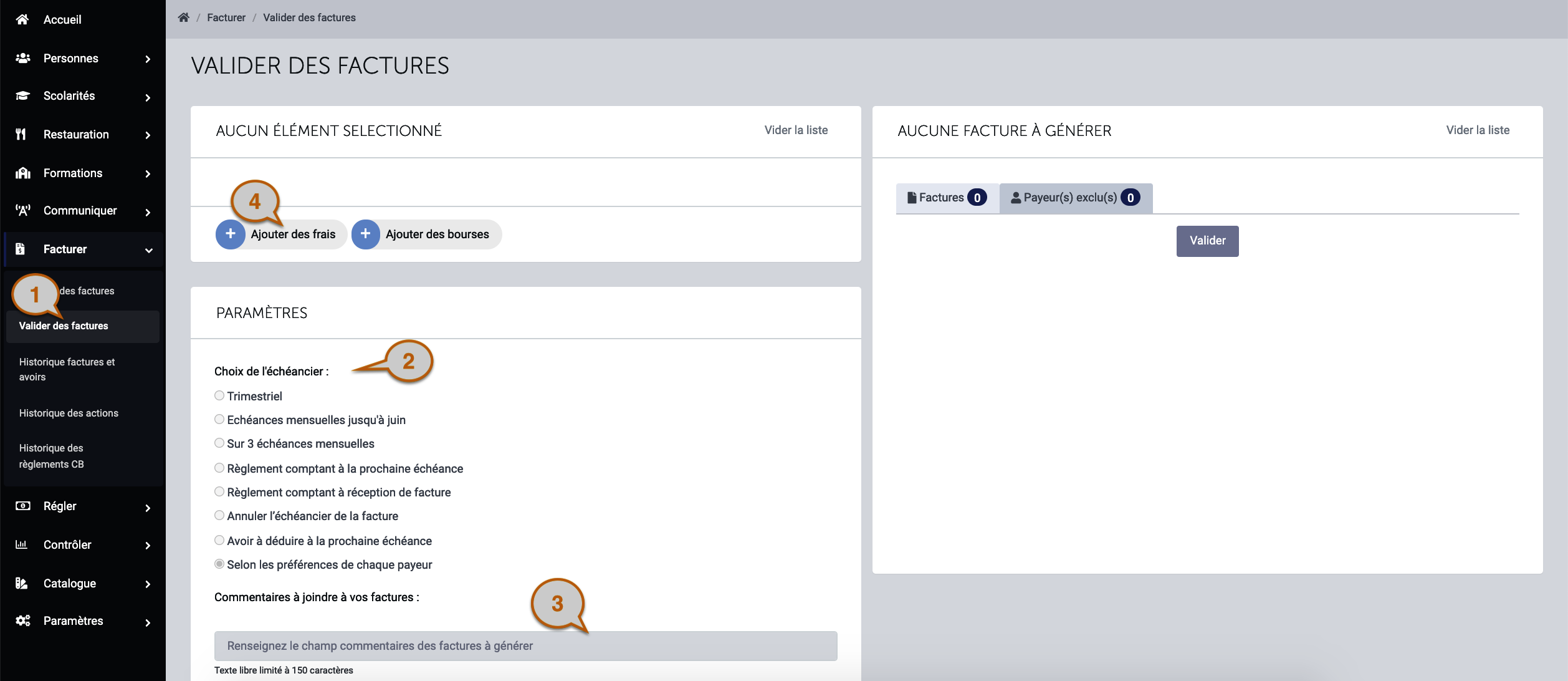Click Vider la liste in invoices panel

[1478, 130]
